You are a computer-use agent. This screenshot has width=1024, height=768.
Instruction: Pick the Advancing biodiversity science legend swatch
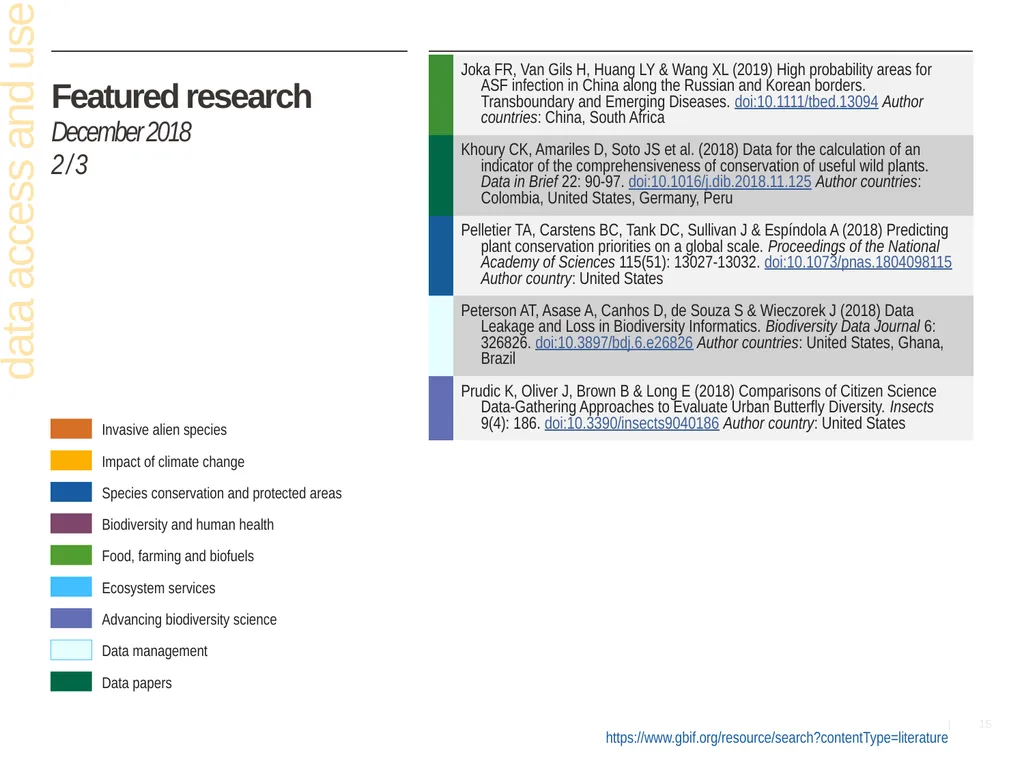click(x=71, y=618)
